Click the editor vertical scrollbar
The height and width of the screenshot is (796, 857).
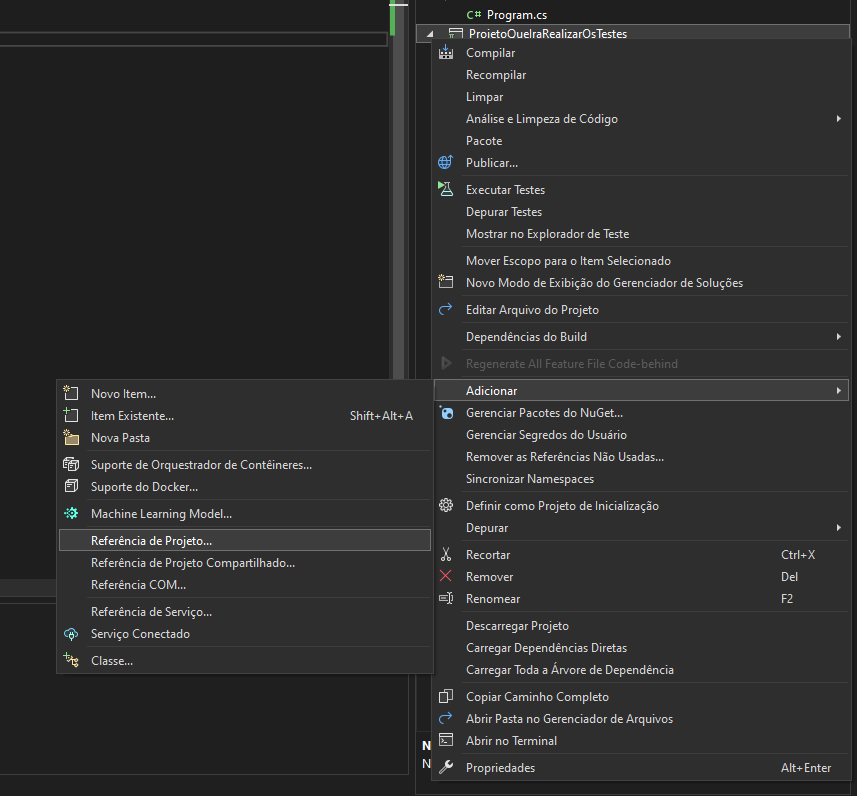[398, 191]
